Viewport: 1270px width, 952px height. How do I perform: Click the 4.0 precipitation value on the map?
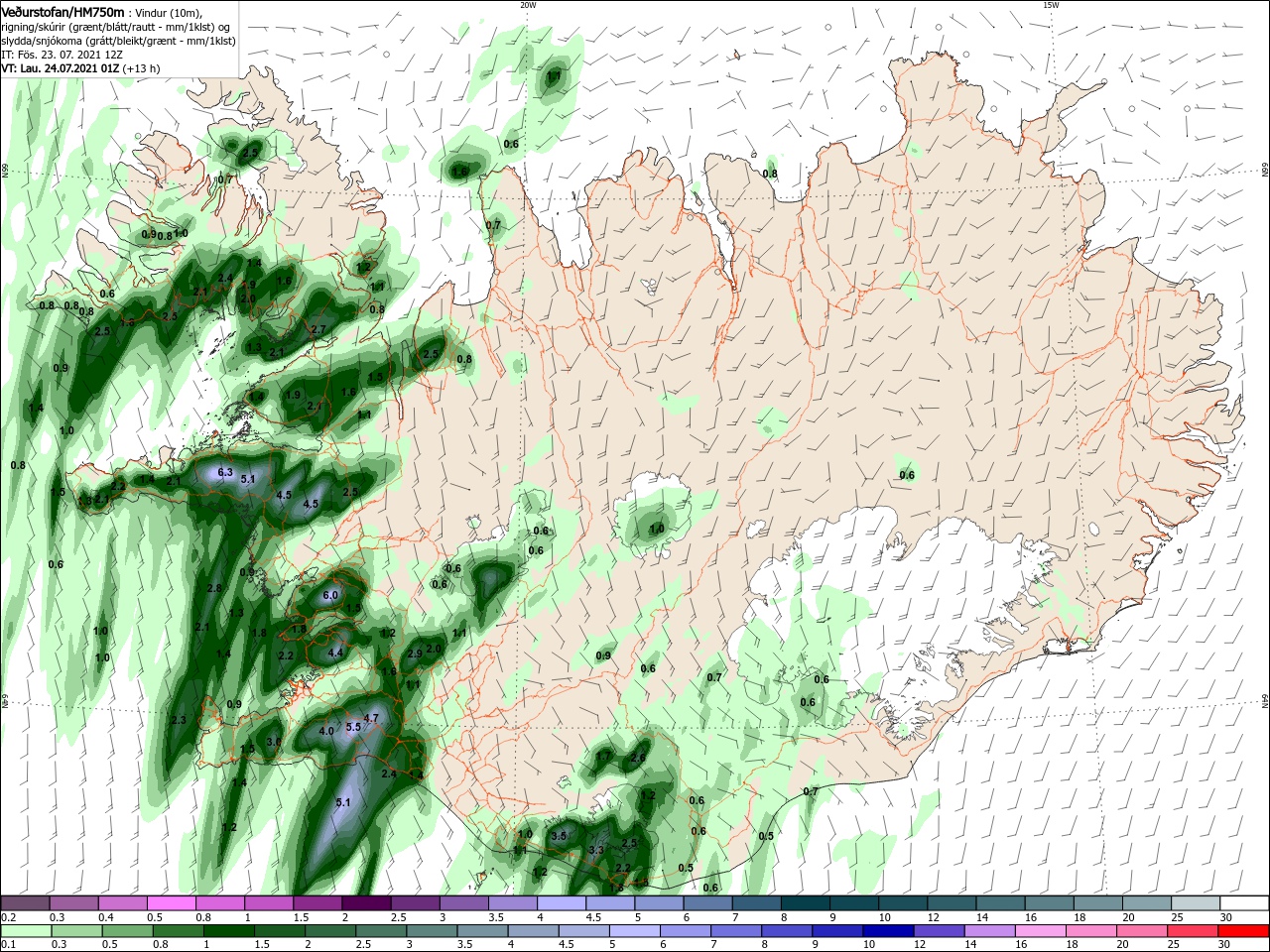point(326,731)
